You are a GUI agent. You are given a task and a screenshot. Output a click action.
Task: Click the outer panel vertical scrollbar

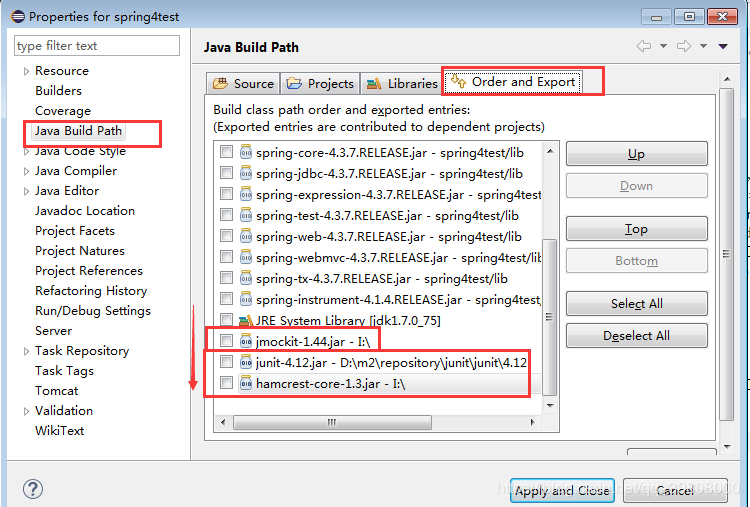point(727,254)
